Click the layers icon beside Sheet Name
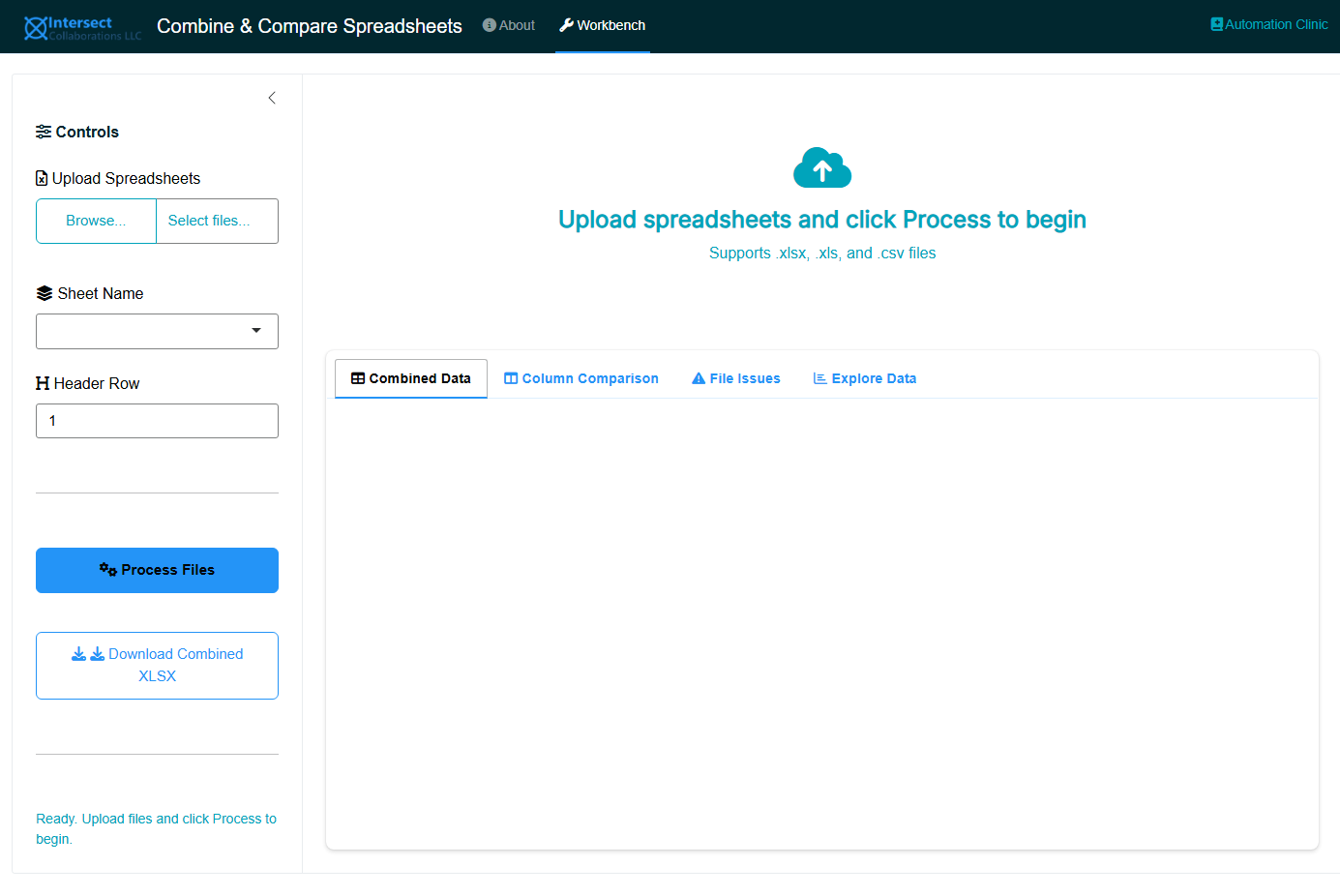 [x=45, y=293]
